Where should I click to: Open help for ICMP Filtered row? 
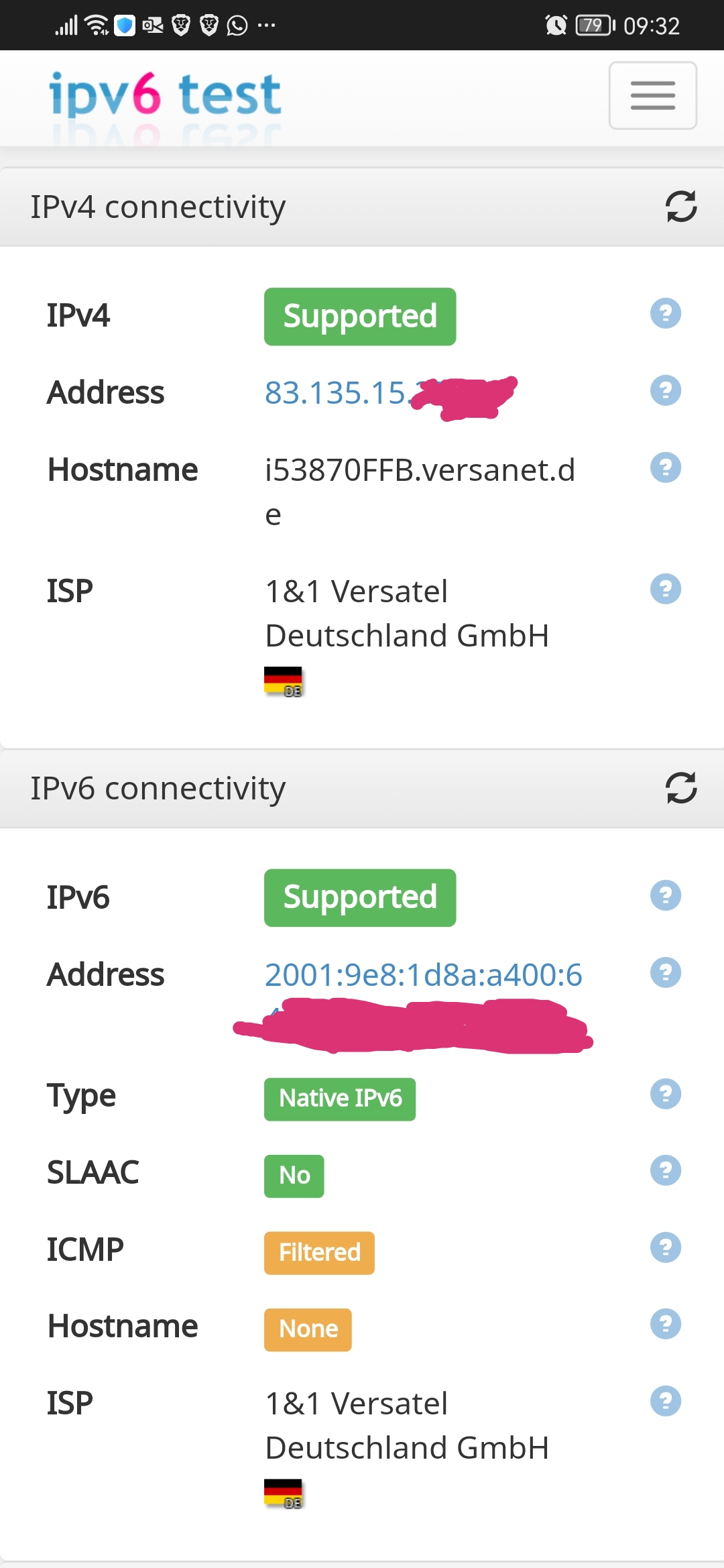(666, 1247)
